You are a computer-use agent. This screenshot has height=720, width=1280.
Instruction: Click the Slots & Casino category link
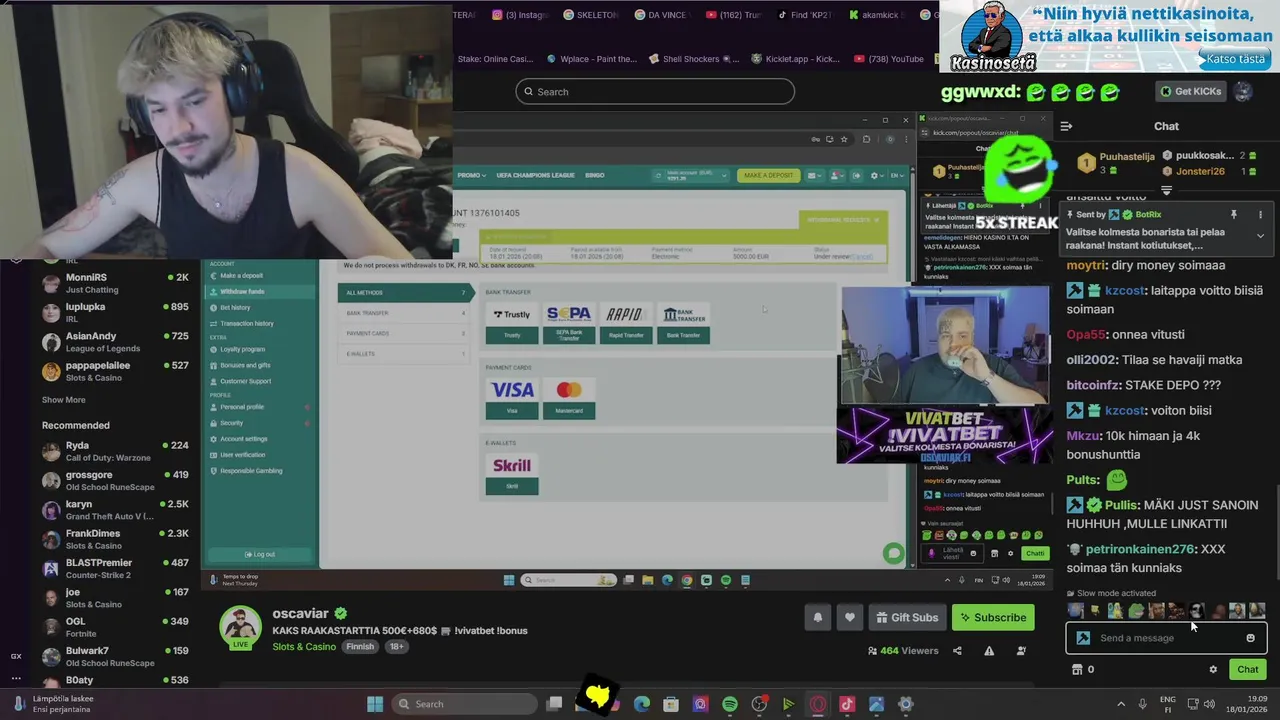[304, 647]
